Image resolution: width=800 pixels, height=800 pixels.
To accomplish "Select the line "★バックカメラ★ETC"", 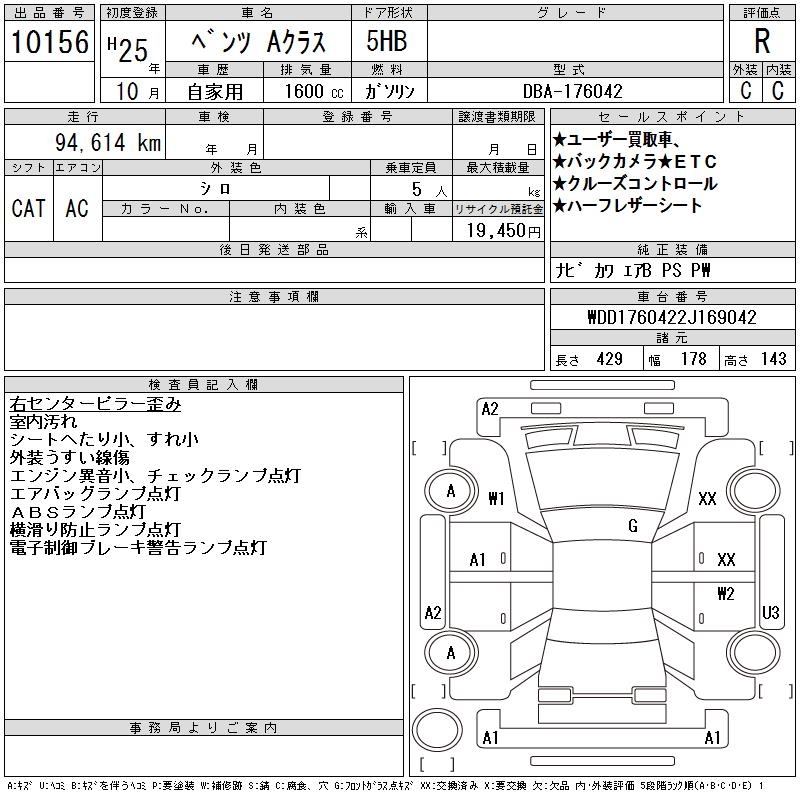I will [635, 162].
